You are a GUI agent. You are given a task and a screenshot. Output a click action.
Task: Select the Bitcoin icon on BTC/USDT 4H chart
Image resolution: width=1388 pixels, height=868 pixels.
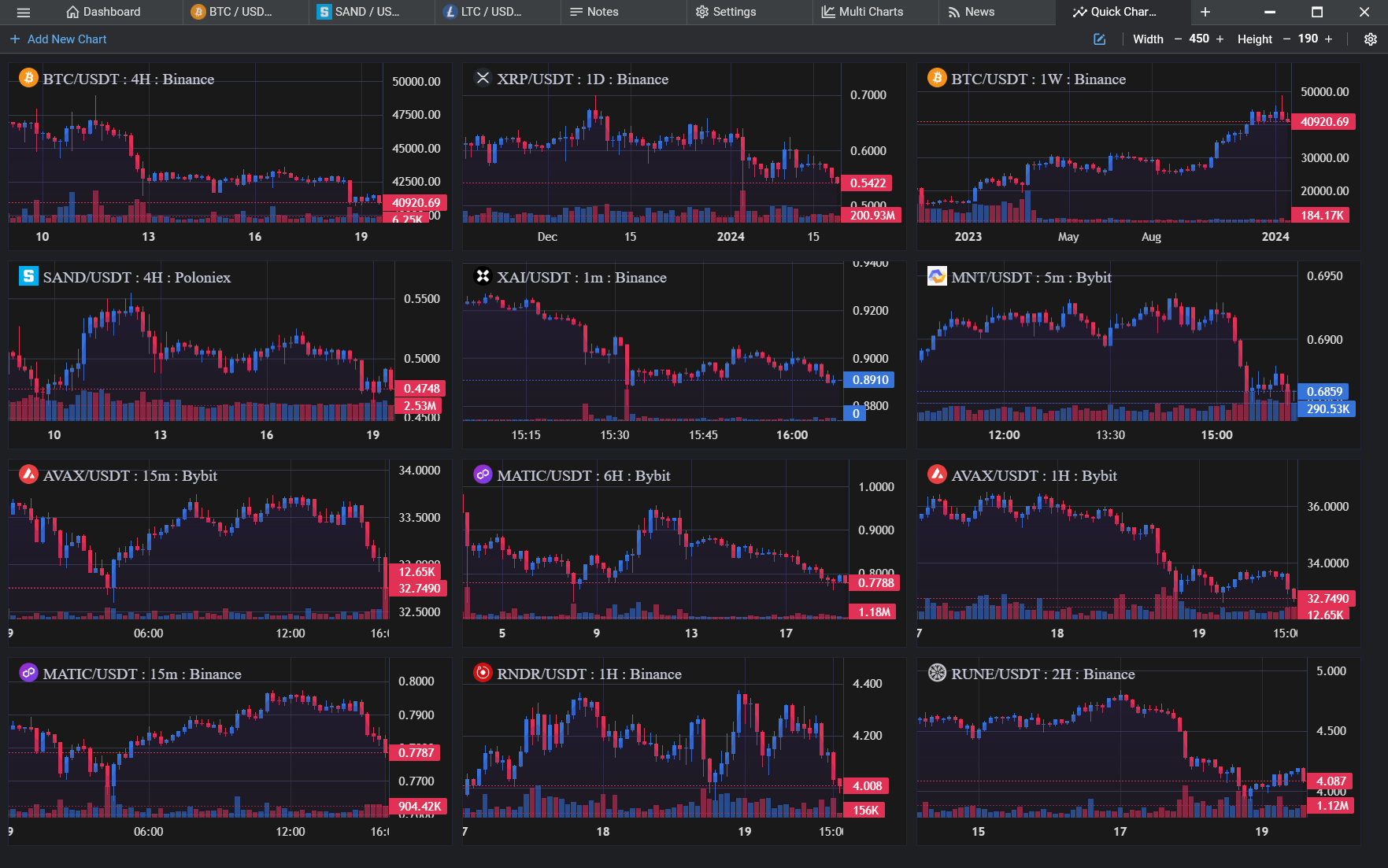pos(28,79)
